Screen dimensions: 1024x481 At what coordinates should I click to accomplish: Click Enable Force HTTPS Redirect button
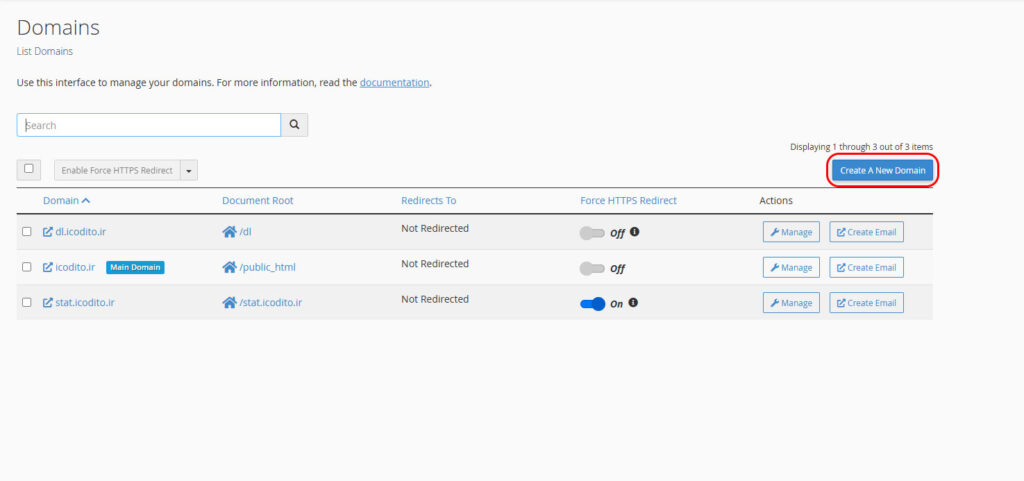coord(117,170)
